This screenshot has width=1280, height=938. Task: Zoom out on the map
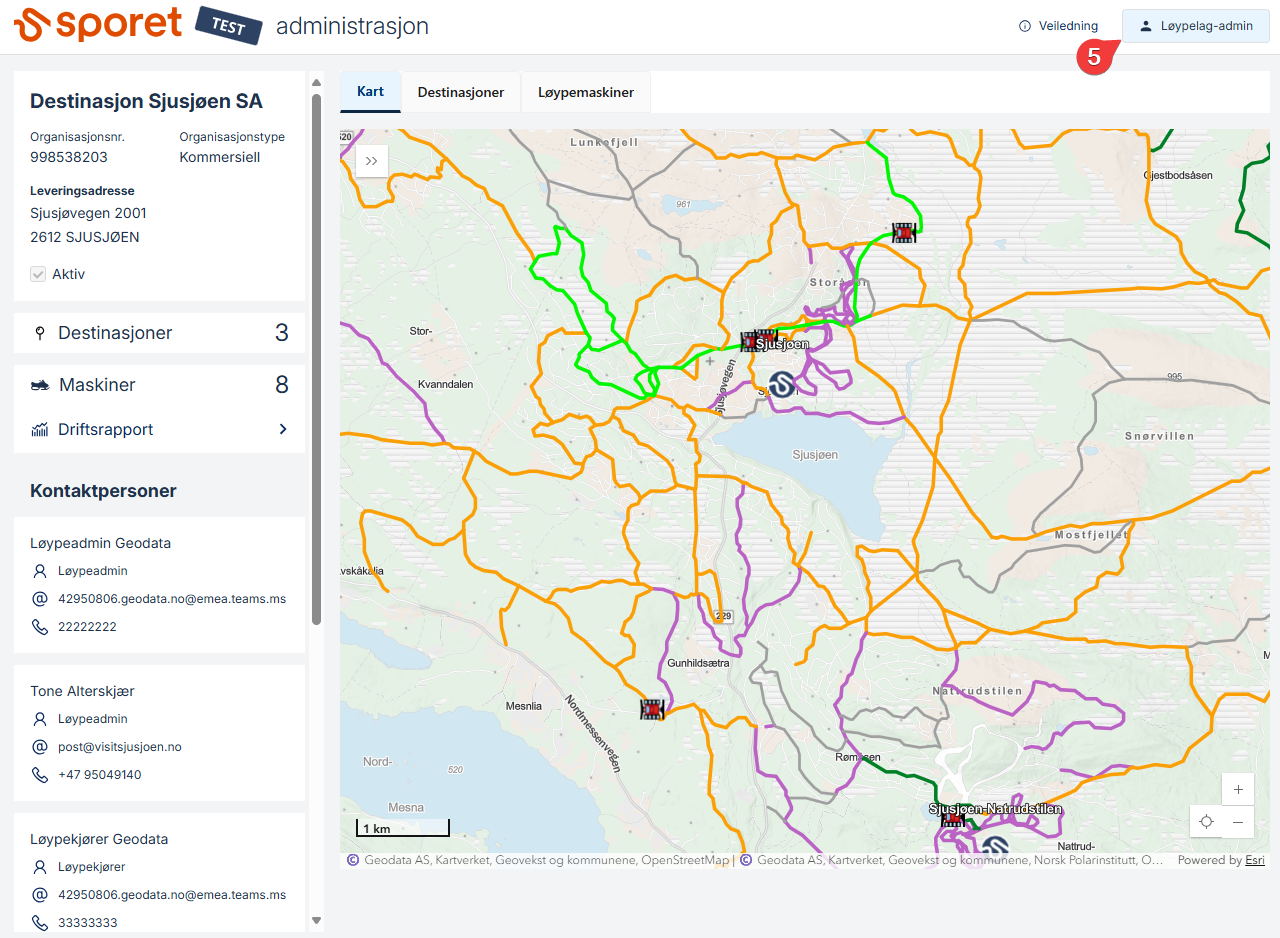(1237, 822)
